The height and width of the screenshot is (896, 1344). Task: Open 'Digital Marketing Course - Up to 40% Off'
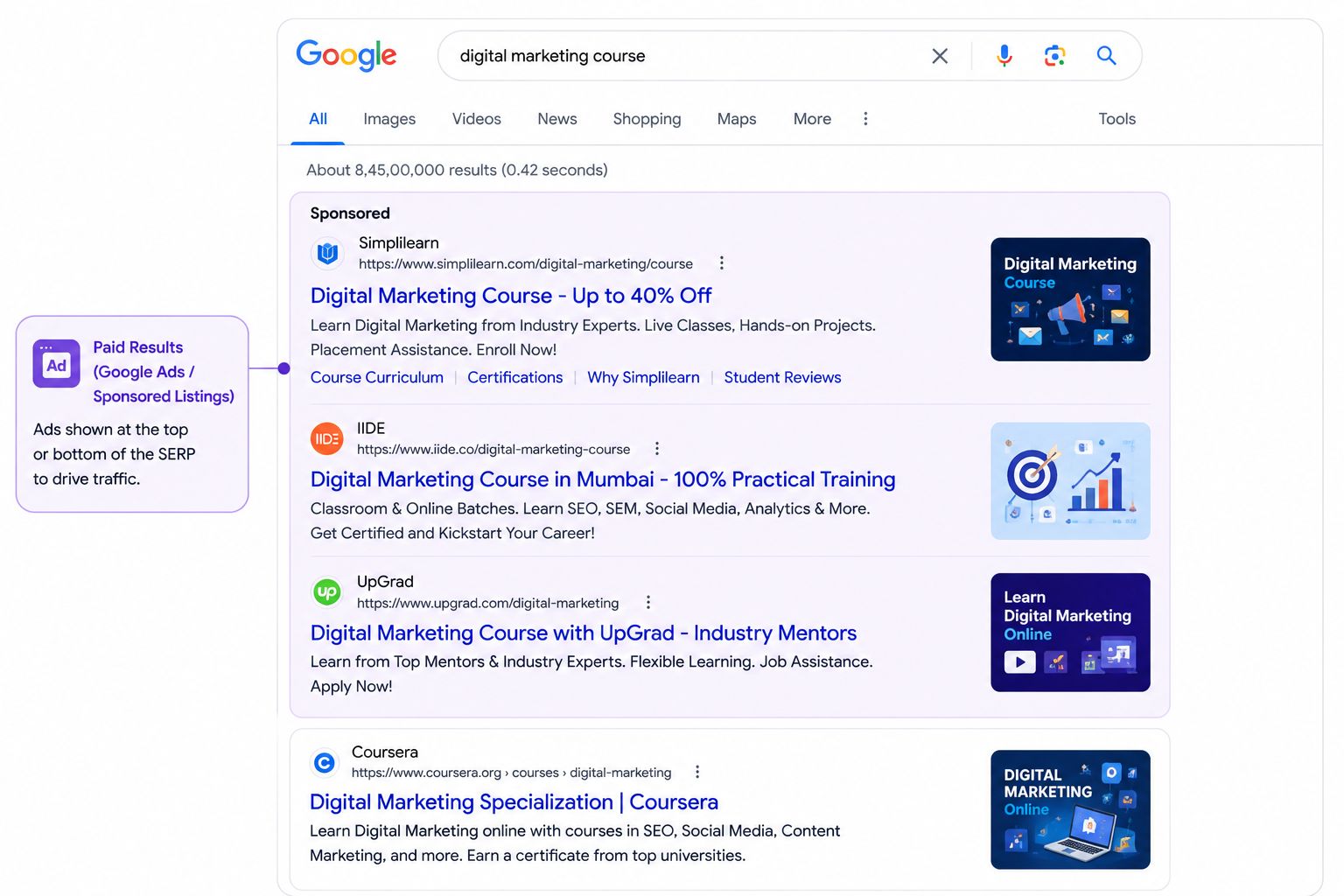(511, 296)
